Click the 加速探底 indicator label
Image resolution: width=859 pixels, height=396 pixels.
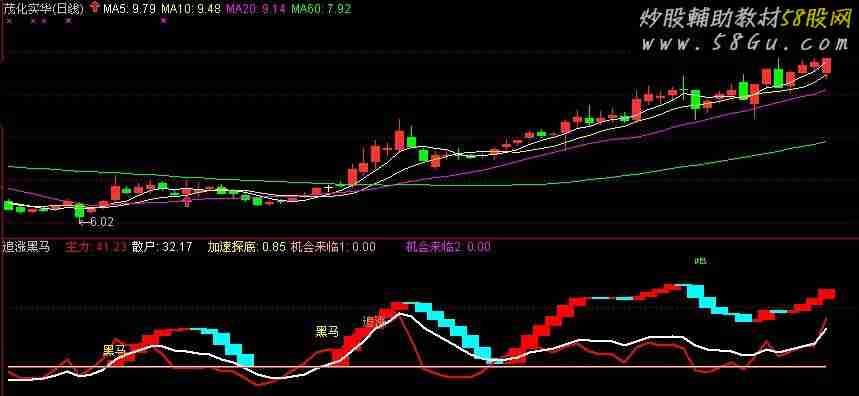[232, 247]
